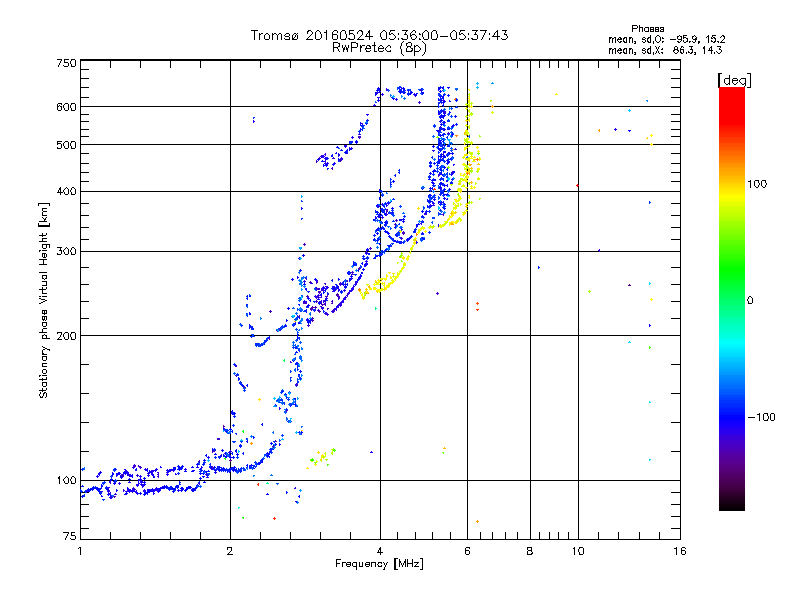Click the yellow X-mode trace near 250 km
Screen dimensions: 800x600
(384, 283)
